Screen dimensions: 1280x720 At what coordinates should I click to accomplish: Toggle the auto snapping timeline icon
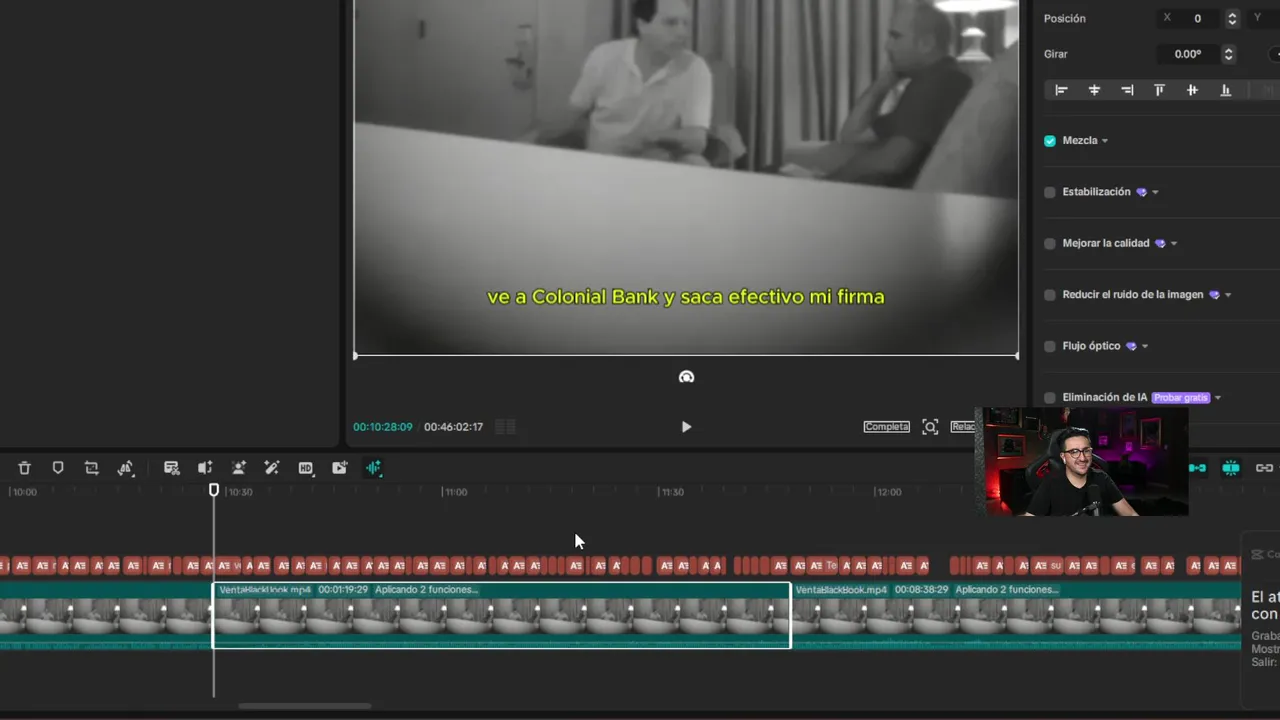click(x=1231, y=468)
